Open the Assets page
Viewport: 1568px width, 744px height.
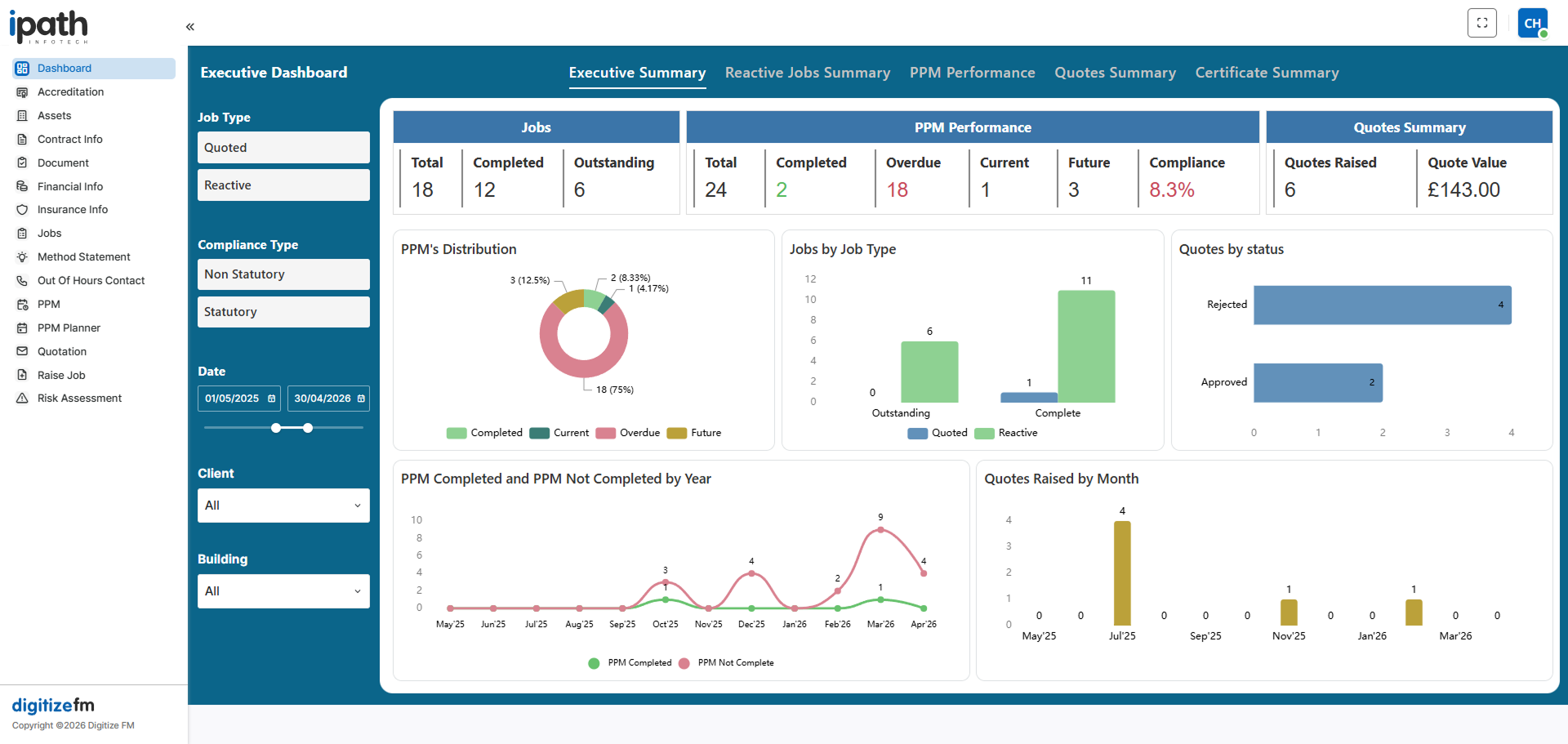click(94, 116)
